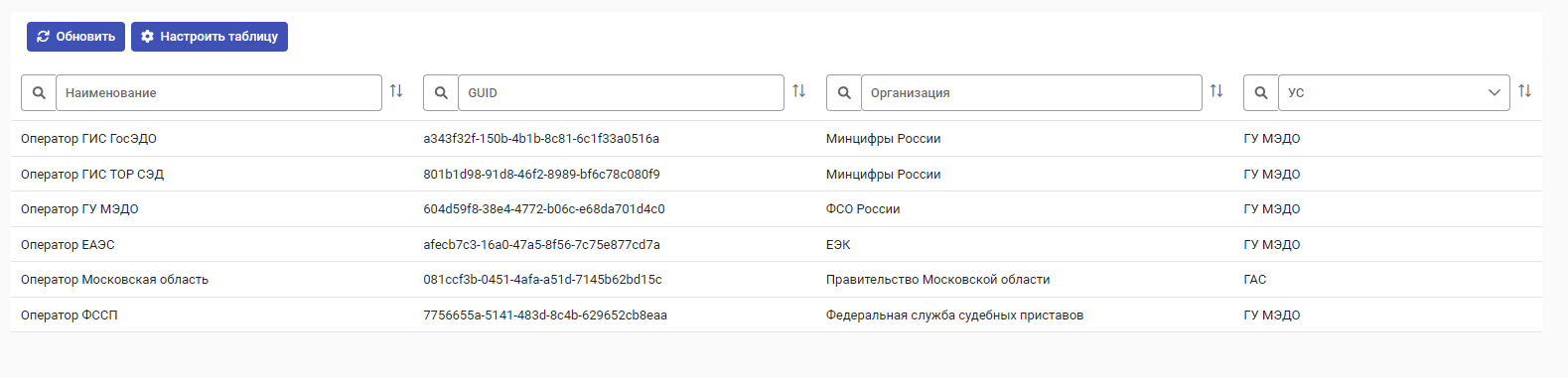
Task: Select row Оператор ГИС ГосЭДО
Action: (777, 139)
